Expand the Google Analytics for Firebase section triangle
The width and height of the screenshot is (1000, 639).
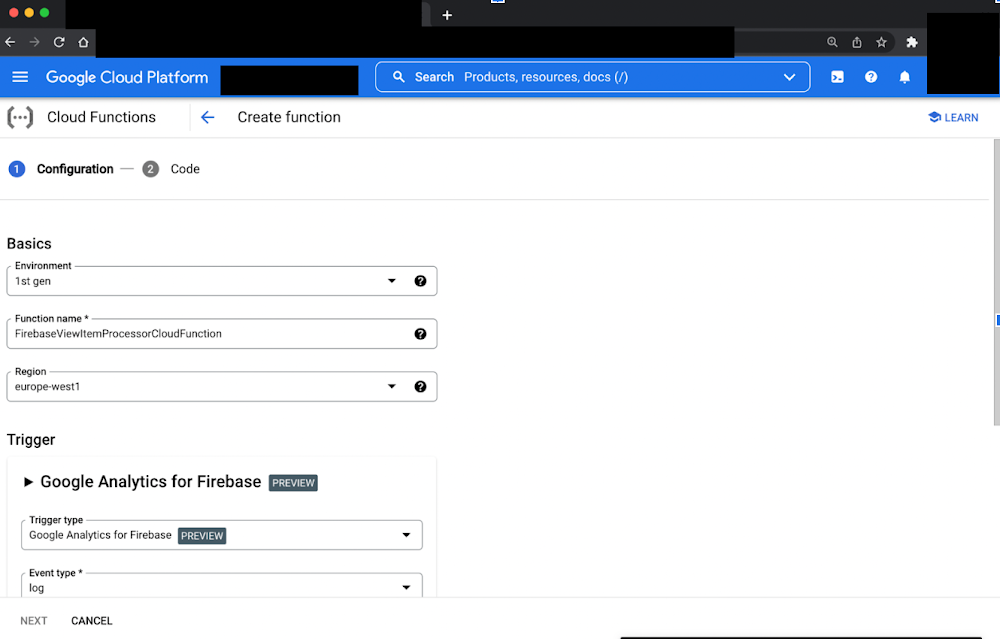[28, 482]
